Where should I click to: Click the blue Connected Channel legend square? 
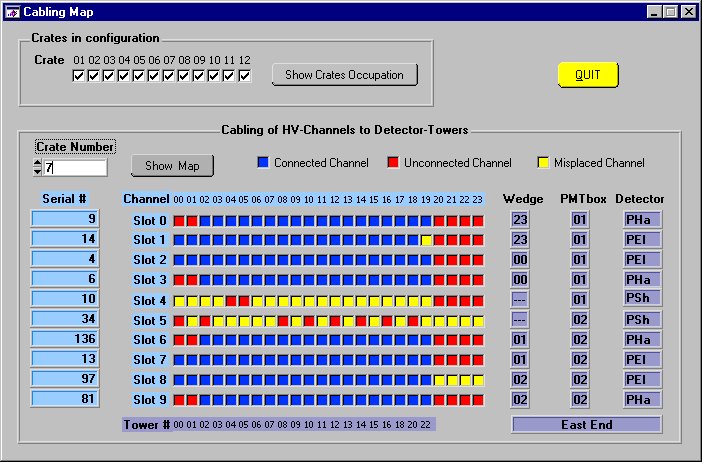[x=263, y=163]
